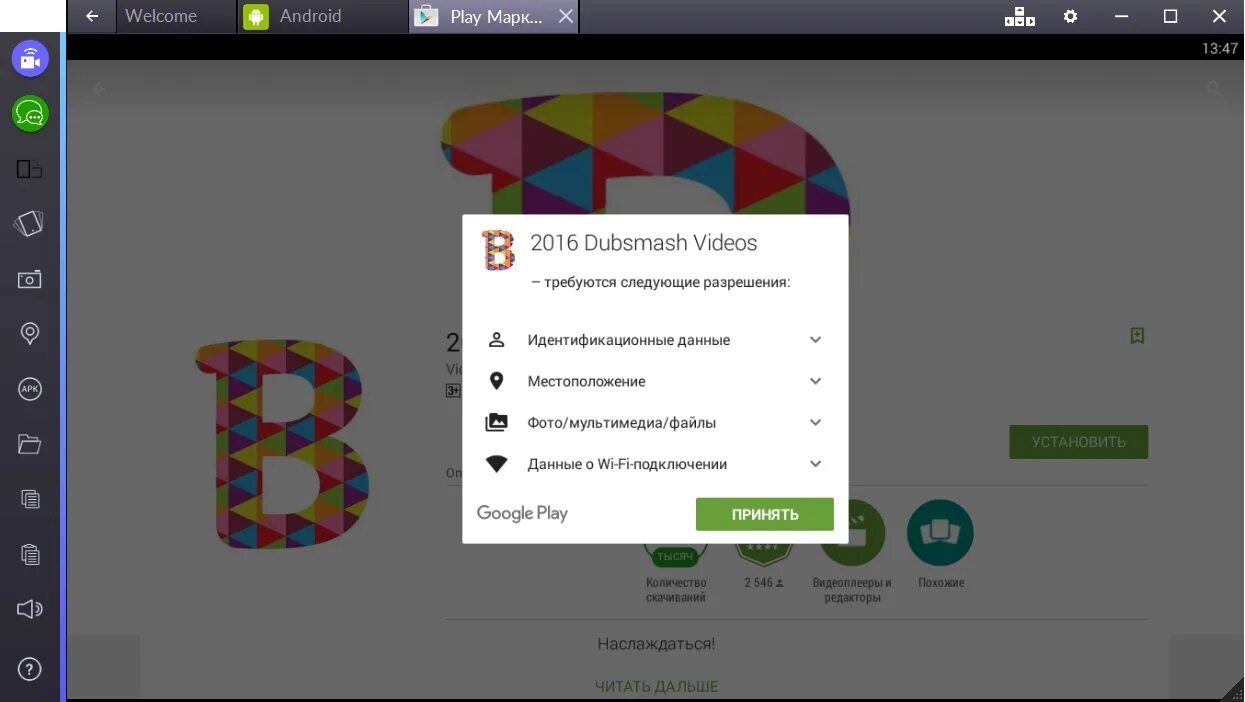Click the map marker icon beside 'Местоположение'

tap(496, 381)
